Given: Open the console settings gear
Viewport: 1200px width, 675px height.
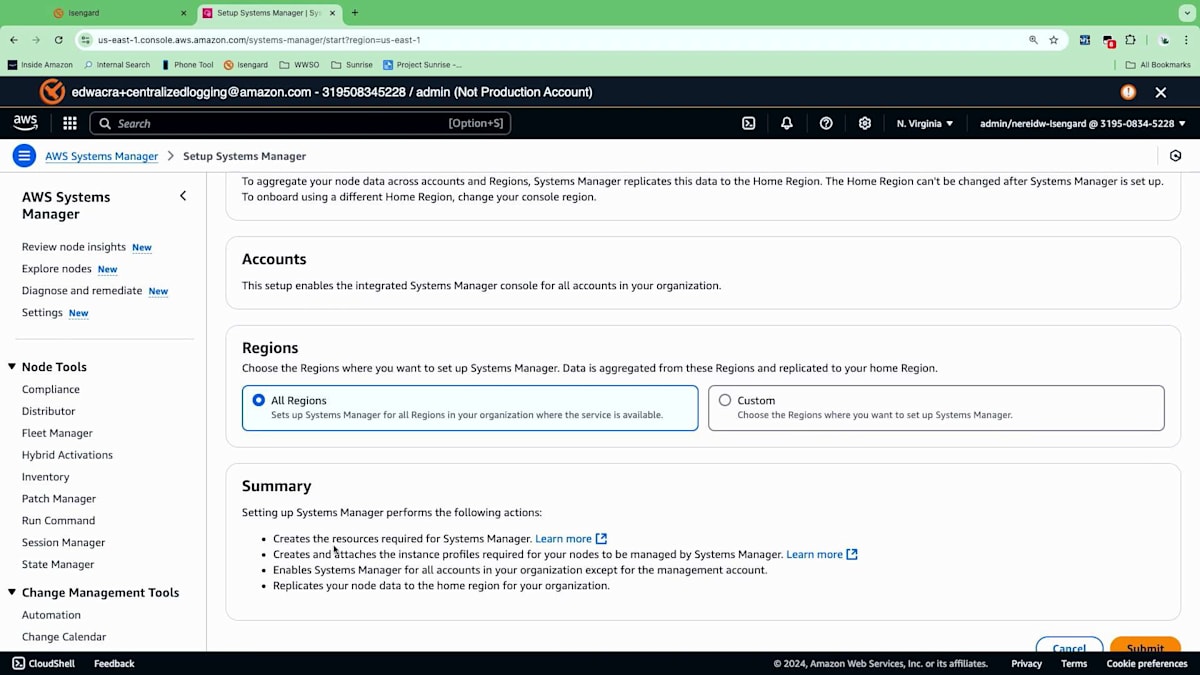Looking at the screenshot, I should tap(865, 123).
